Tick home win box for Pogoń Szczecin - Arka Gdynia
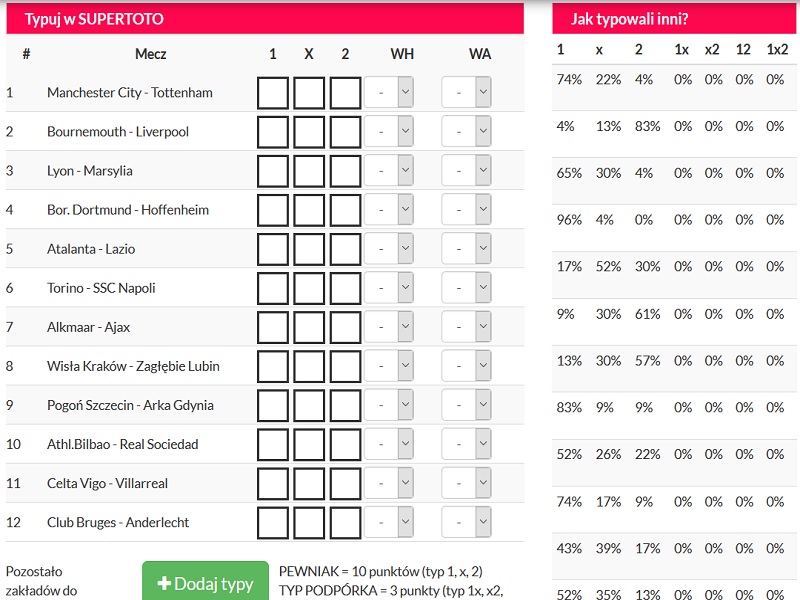 coord(273,406)
